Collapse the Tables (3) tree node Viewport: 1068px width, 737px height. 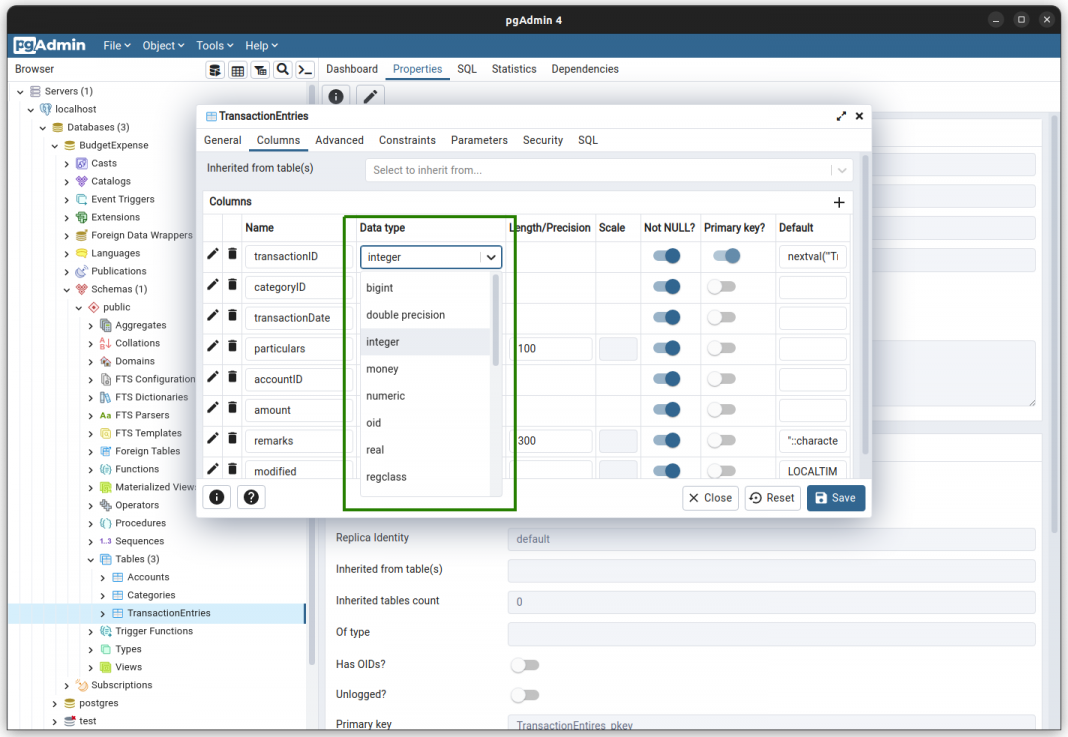click(90, 559)
